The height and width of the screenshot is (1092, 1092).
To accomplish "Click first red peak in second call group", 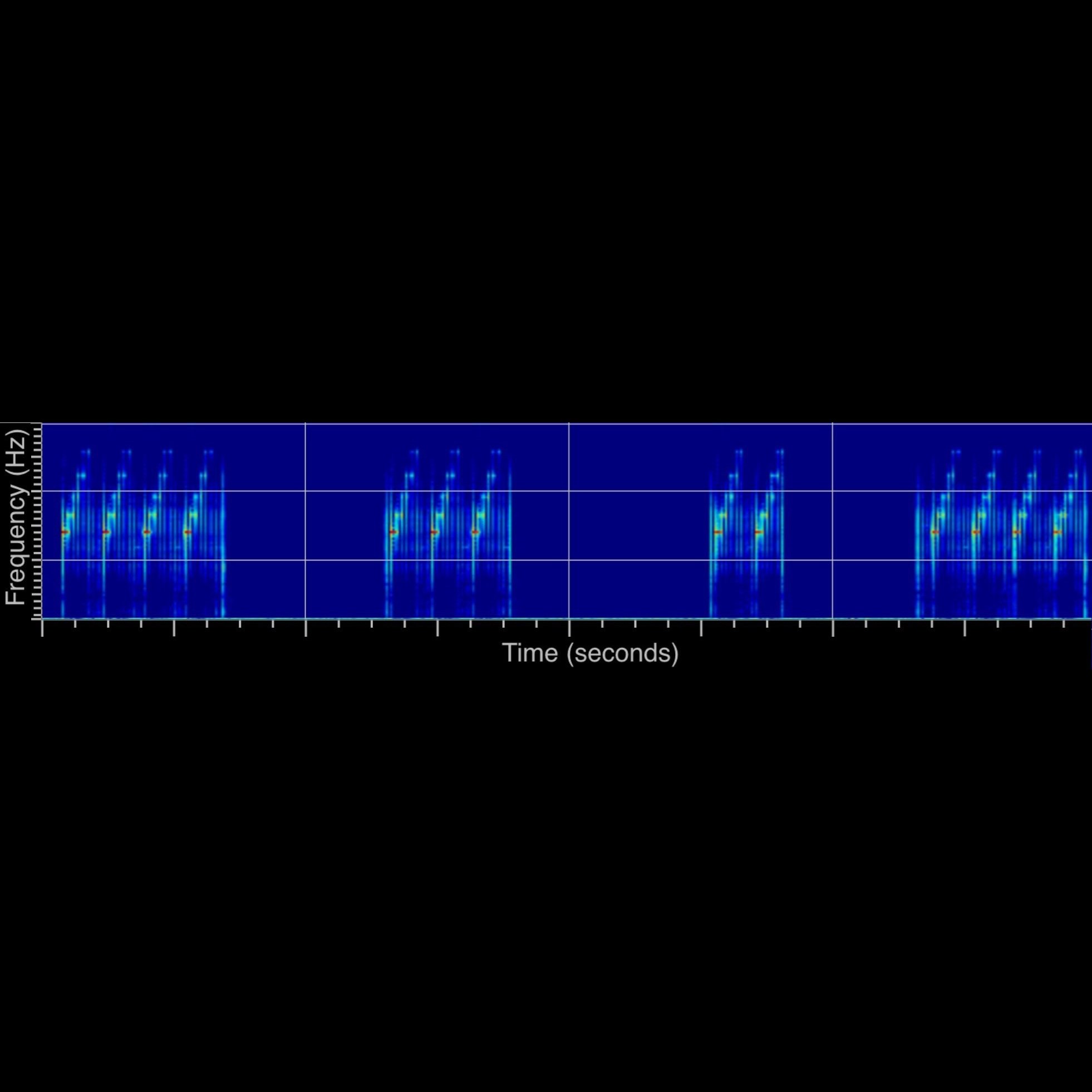I will click(x=393, y=532).
